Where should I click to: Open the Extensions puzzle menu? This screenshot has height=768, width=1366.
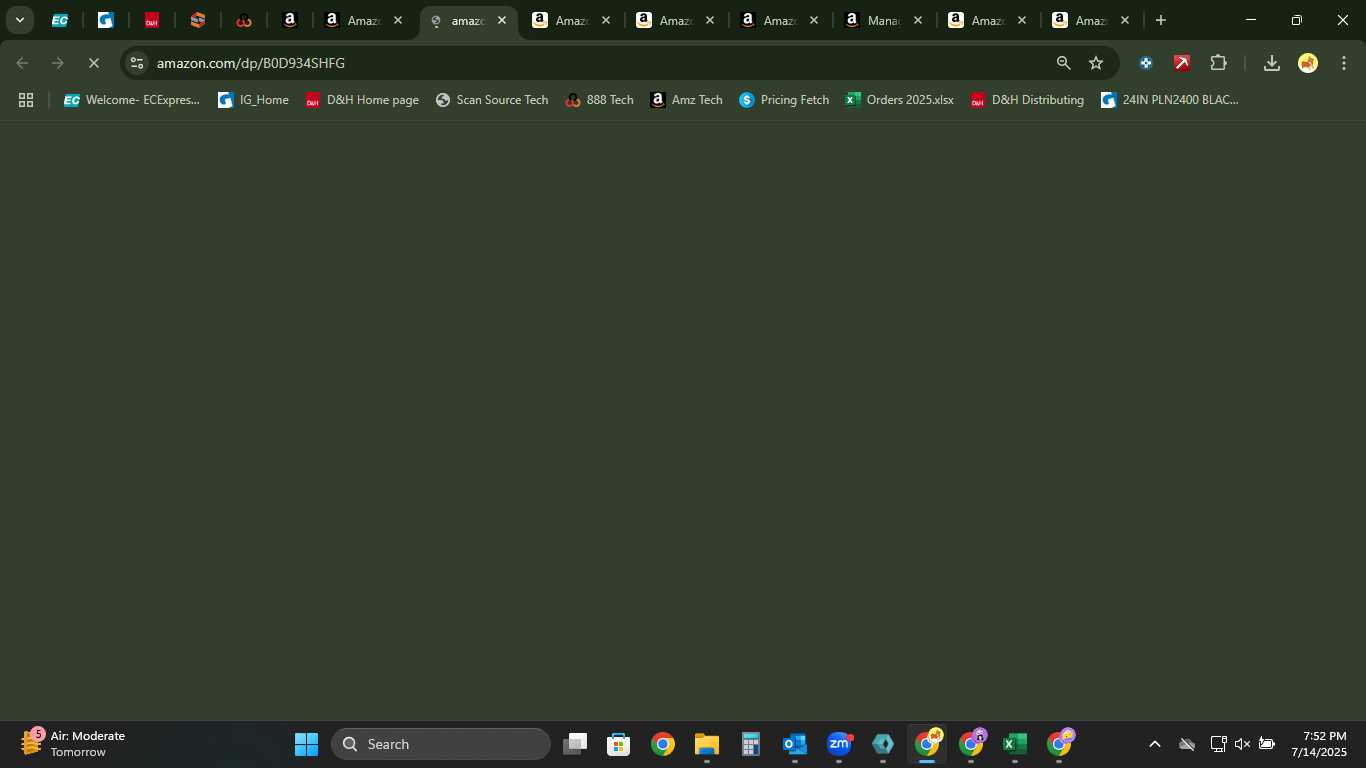pos(1218,63)
